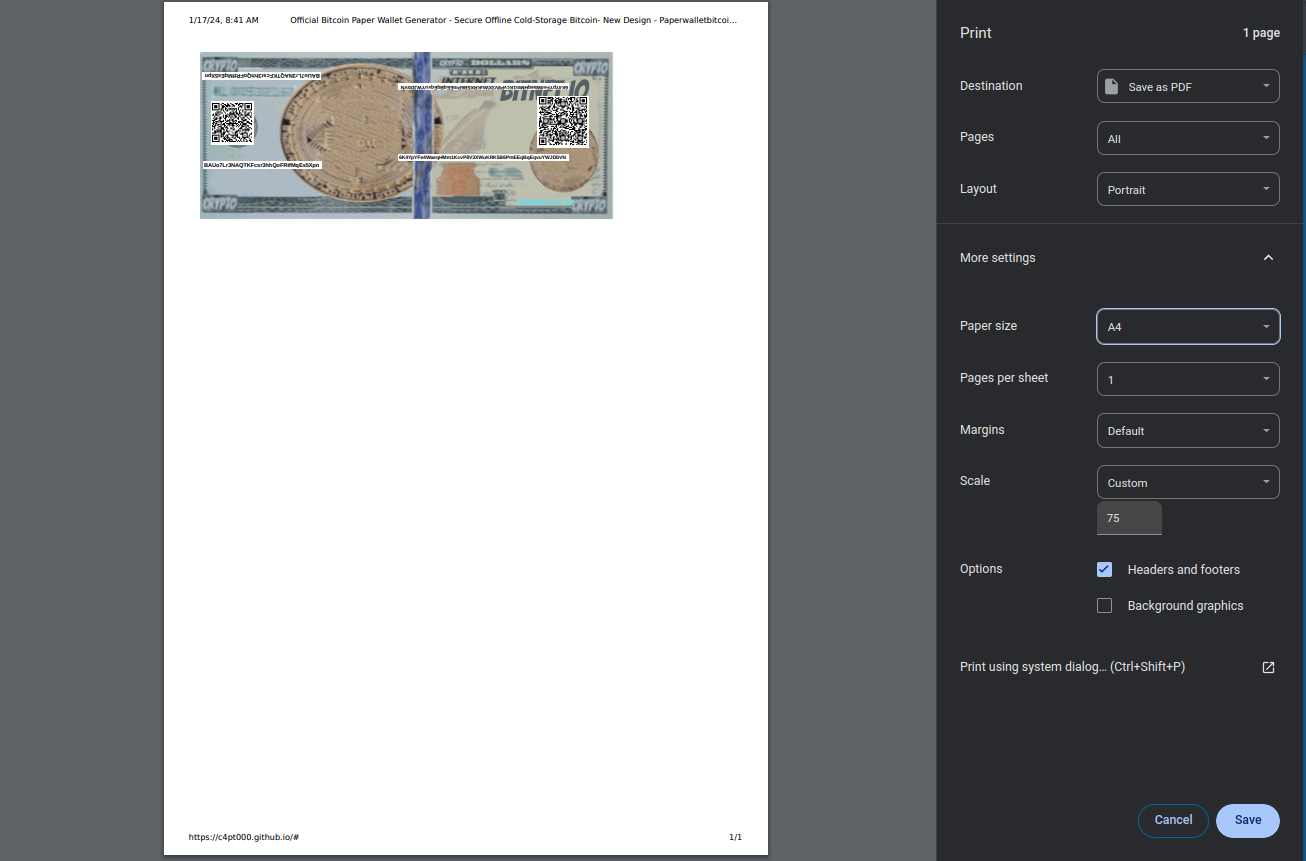1306x861 pixels.
Task: Click the external link icon for system dialog
Action: click(1268, 667)
